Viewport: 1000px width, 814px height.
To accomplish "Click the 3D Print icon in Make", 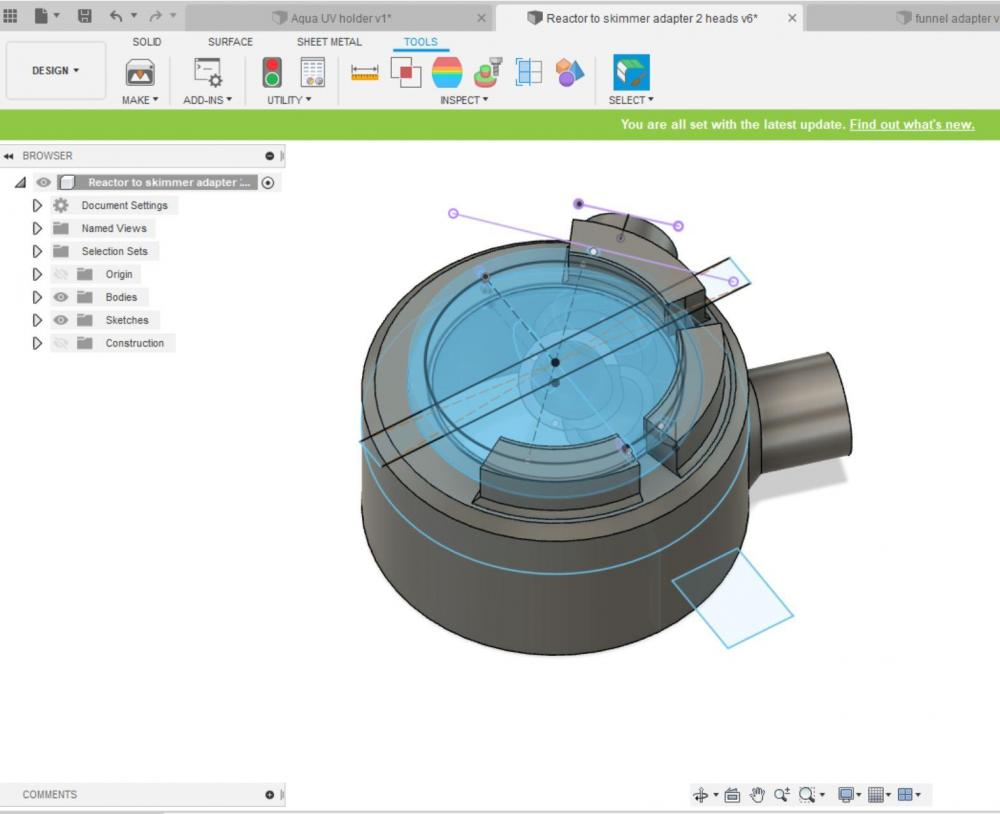I will tap(140, 72).
